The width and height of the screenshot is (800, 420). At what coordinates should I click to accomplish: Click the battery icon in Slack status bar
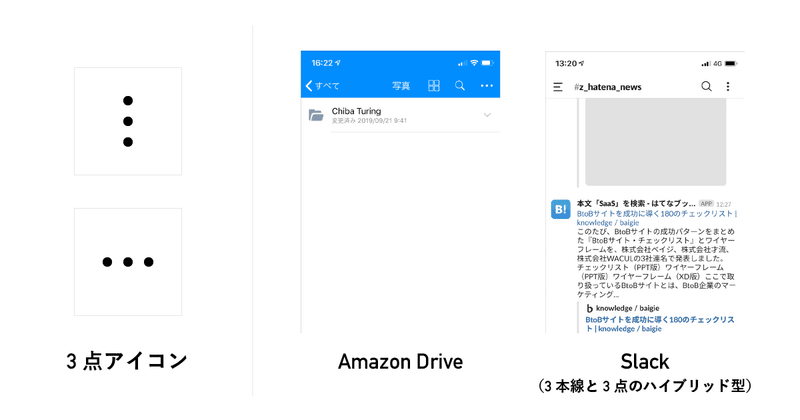(731, 64)
